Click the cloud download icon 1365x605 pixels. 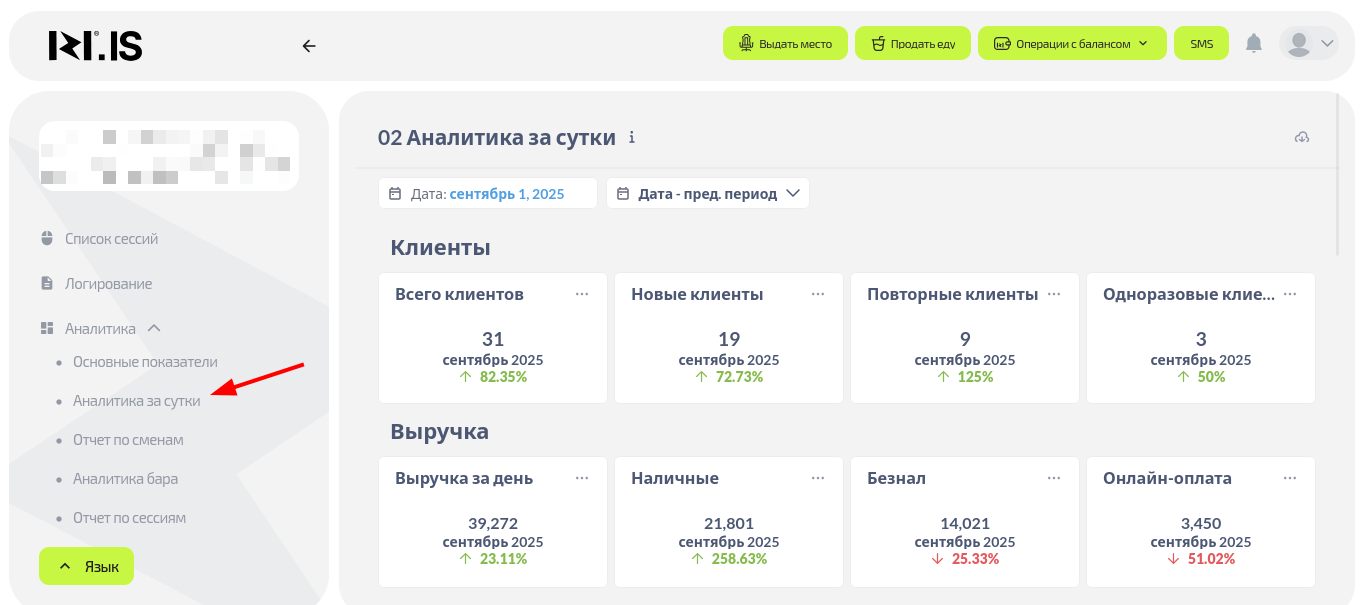tap(1301, 137)
